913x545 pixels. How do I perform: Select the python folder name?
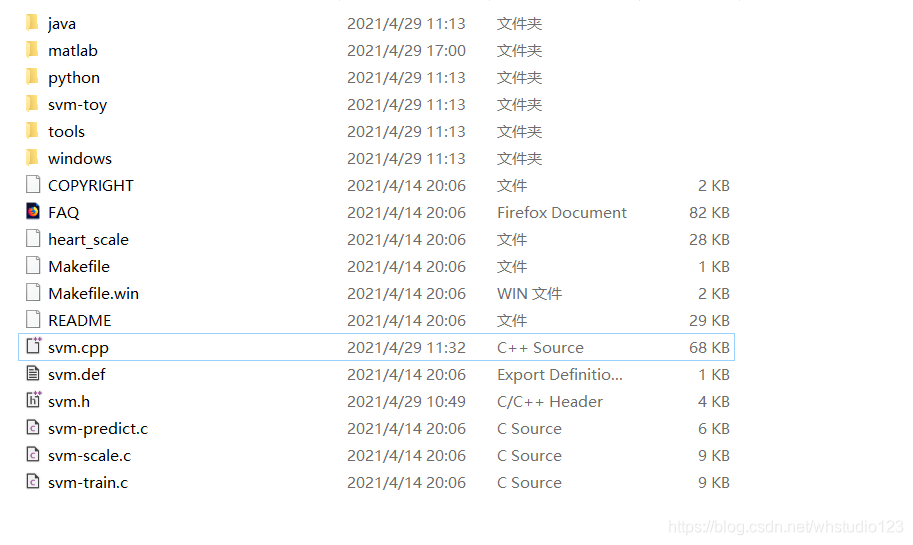click(74, 78)
